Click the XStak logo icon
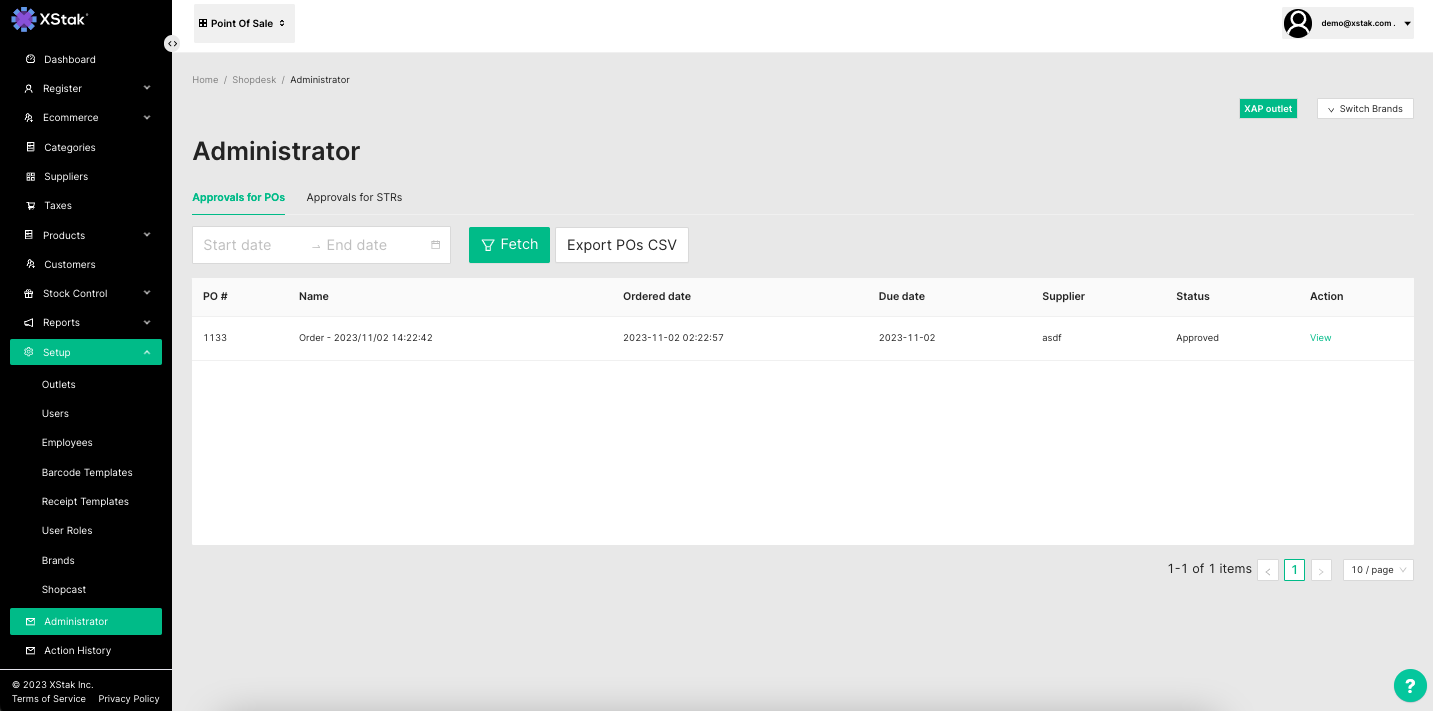This screenshot has width=1433, height=711. point(24,19)
